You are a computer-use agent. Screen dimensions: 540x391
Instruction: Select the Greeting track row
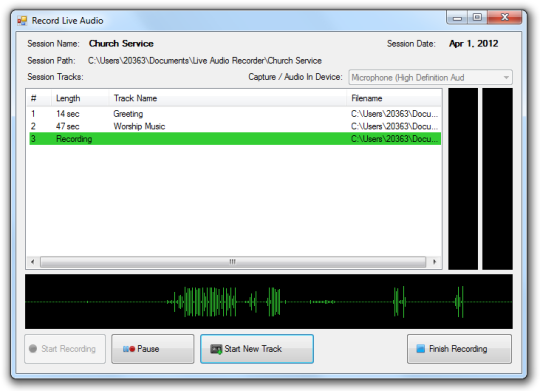pos(235,114)
